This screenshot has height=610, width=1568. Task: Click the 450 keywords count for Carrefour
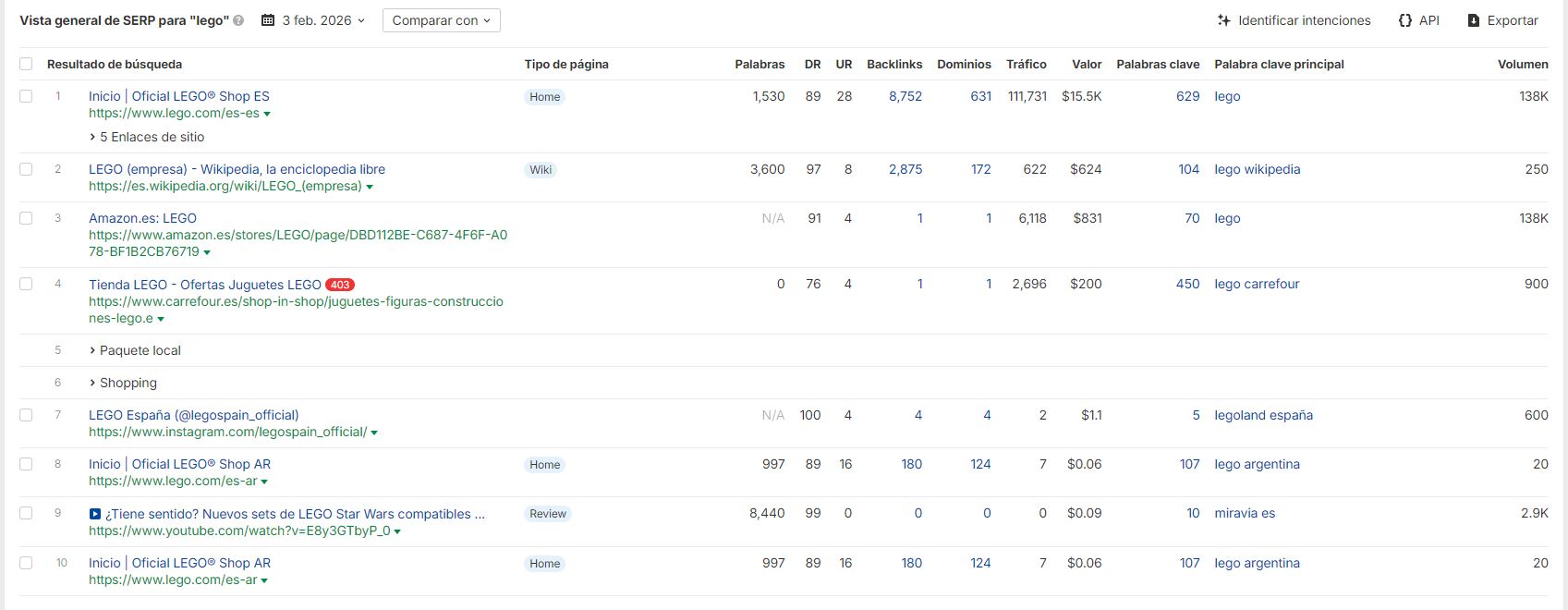point(1187,284)
